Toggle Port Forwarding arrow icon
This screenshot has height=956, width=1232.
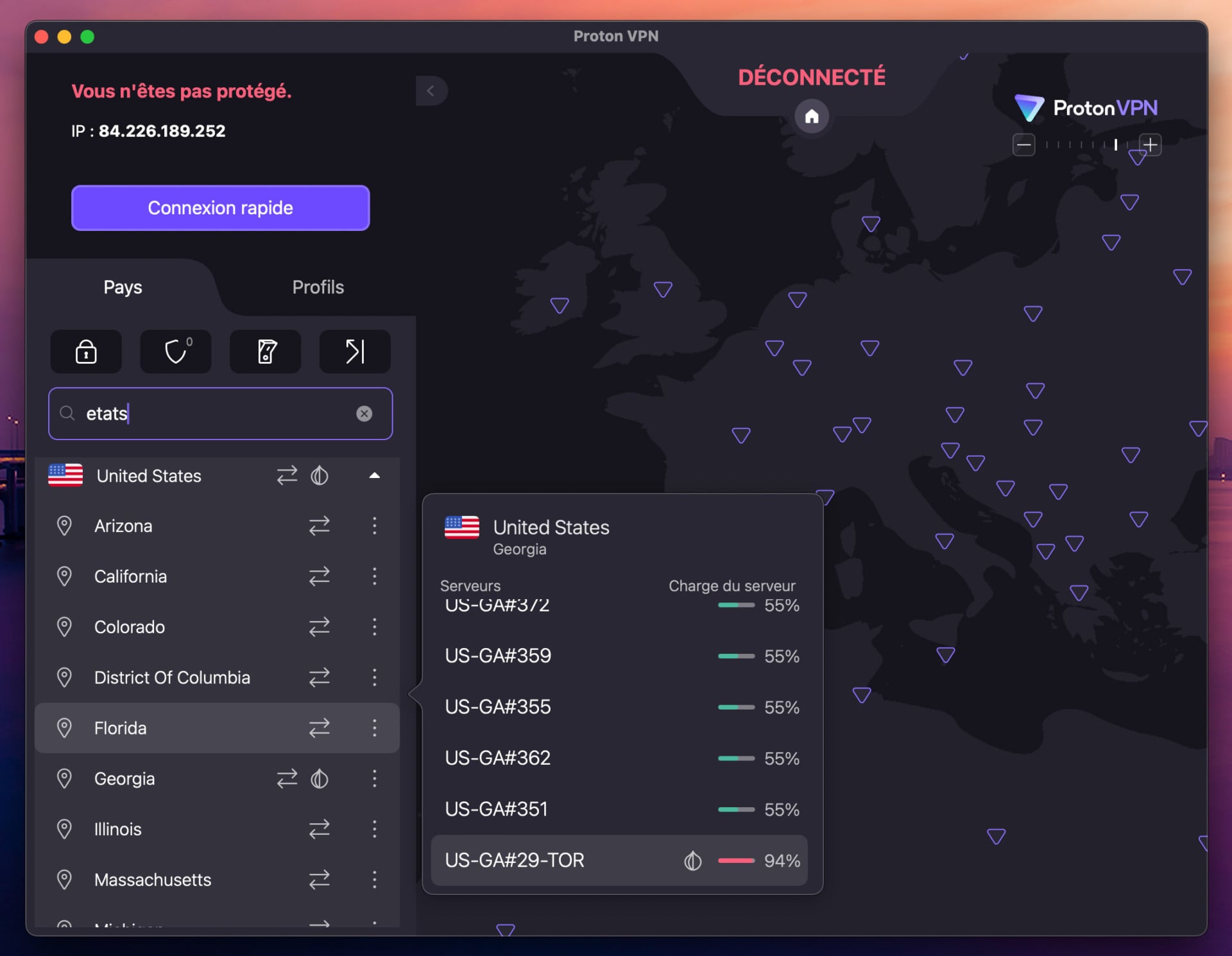coord(355,352)
